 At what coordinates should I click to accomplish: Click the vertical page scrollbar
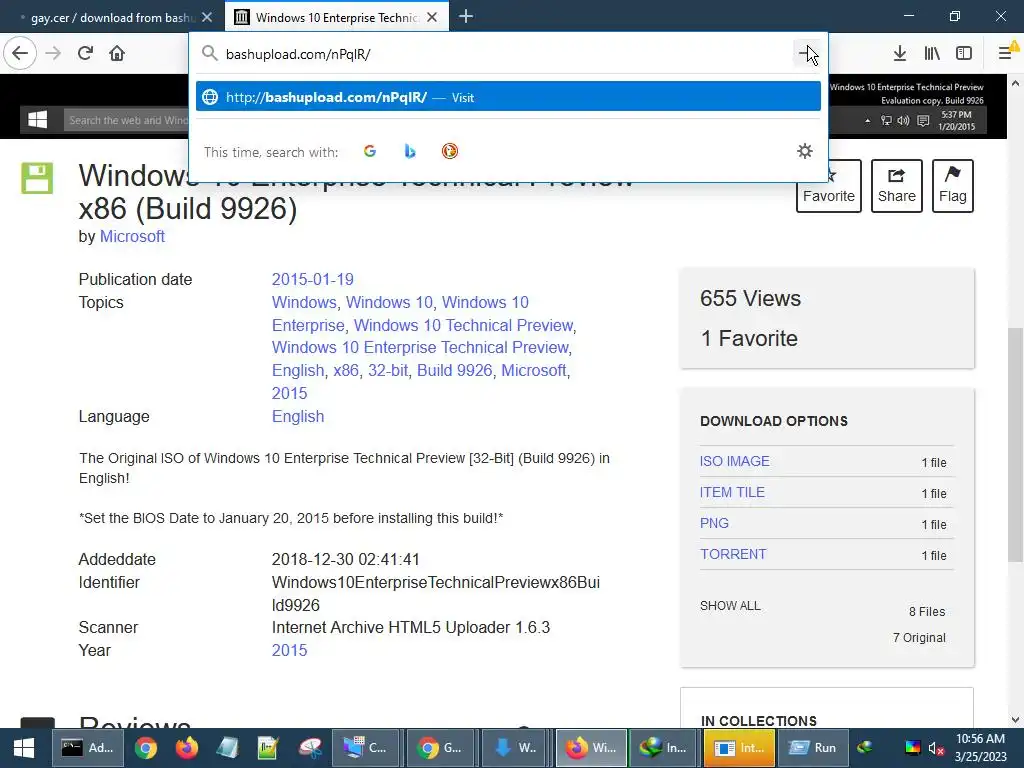click(x=1015, y=444)
